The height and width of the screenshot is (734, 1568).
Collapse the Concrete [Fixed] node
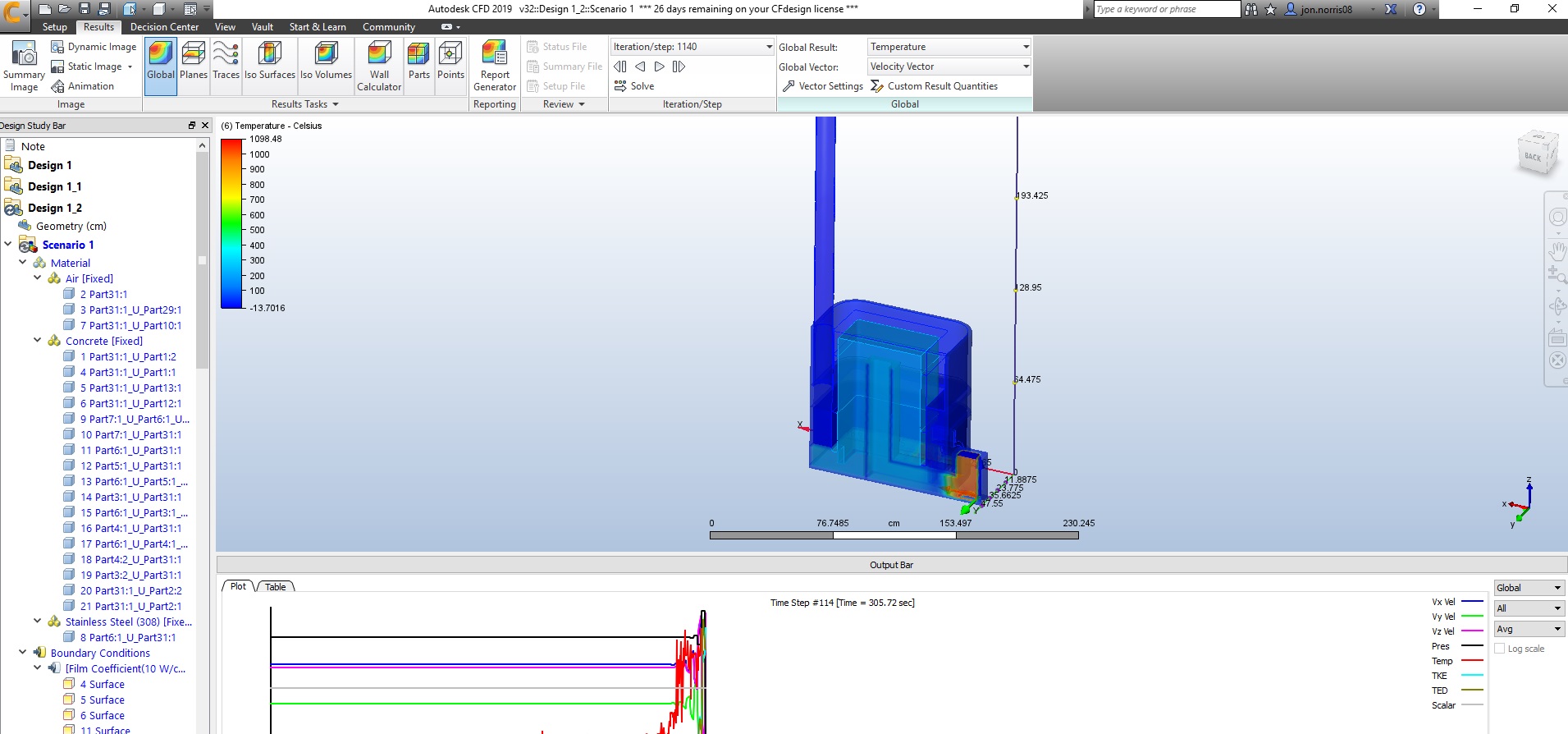tap(37, 340)
